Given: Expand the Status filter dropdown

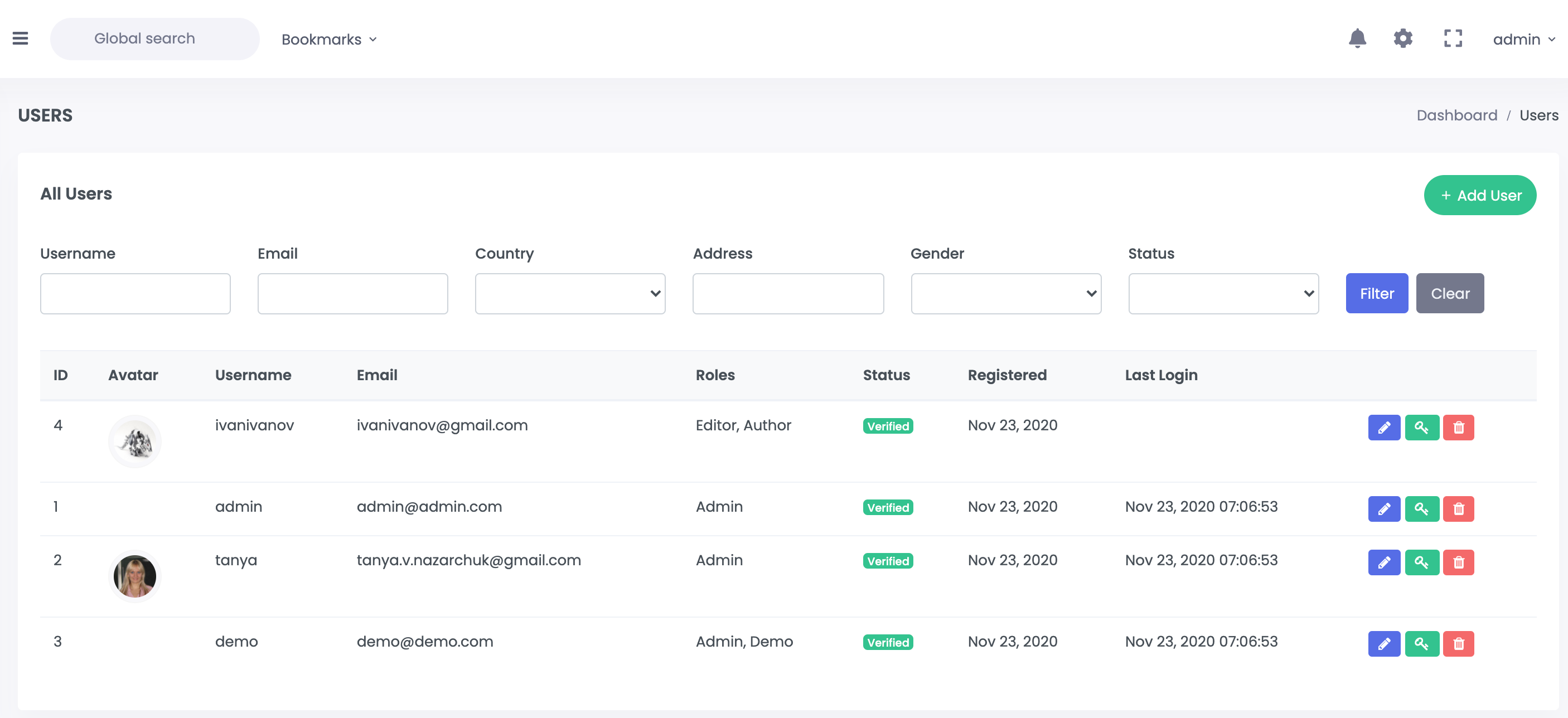Looking at the screenshot, I should tap(1224, 293).
